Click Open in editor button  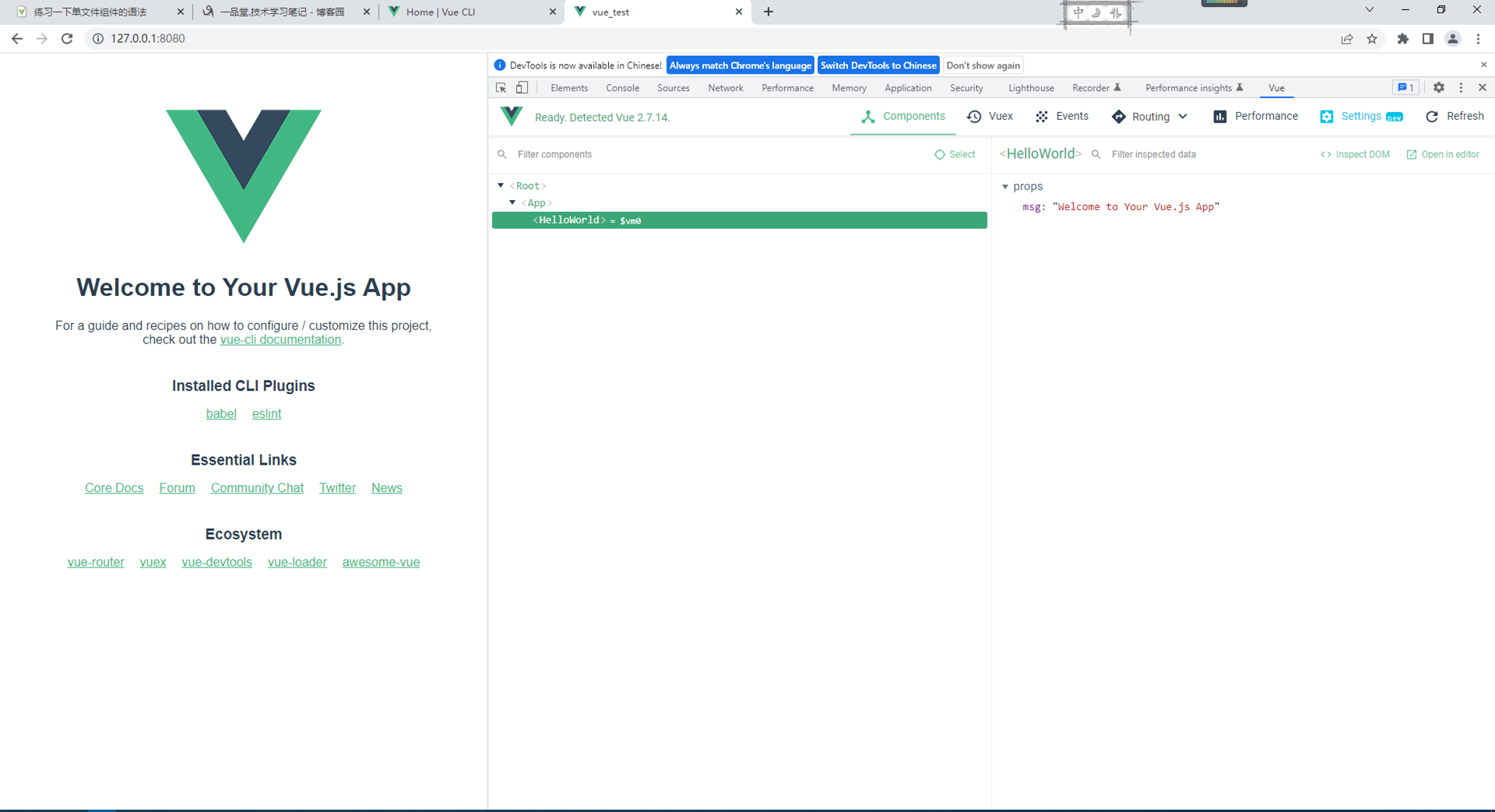coord(1443,154)
